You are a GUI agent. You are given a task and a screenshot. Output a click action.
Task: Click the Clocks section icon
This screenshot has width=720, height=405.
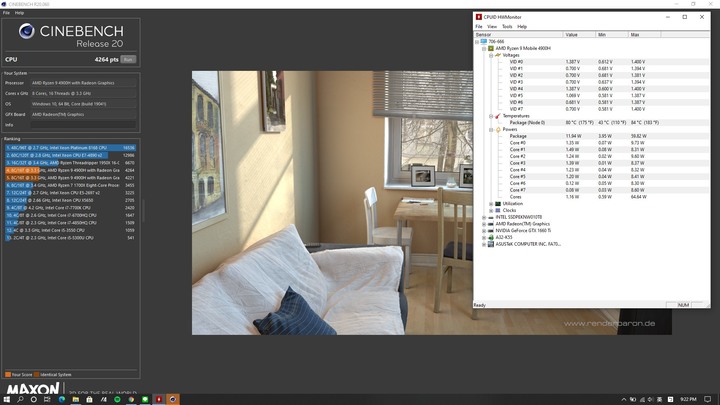coord(498,210)
